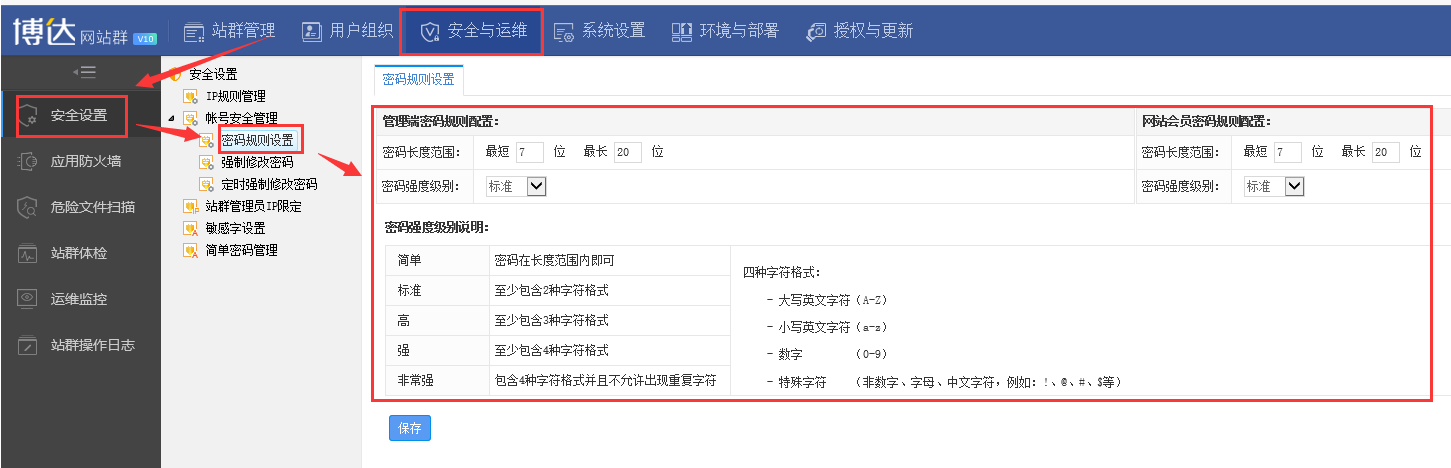The image size is (1451, 468).
Task: Click the admin maximum password length field
Action: [627, 152]
